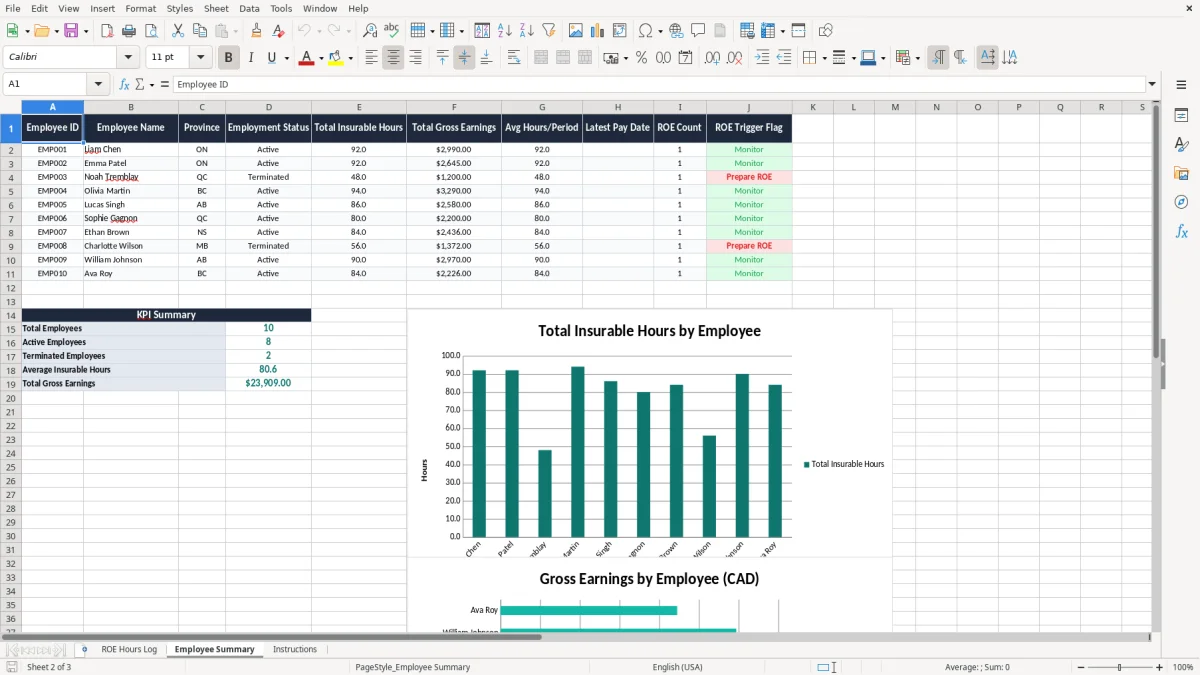This screenshot has width=1200, height=675.
Task: Open the sidebar Styles panel icon
Action: coord(1181,145)
